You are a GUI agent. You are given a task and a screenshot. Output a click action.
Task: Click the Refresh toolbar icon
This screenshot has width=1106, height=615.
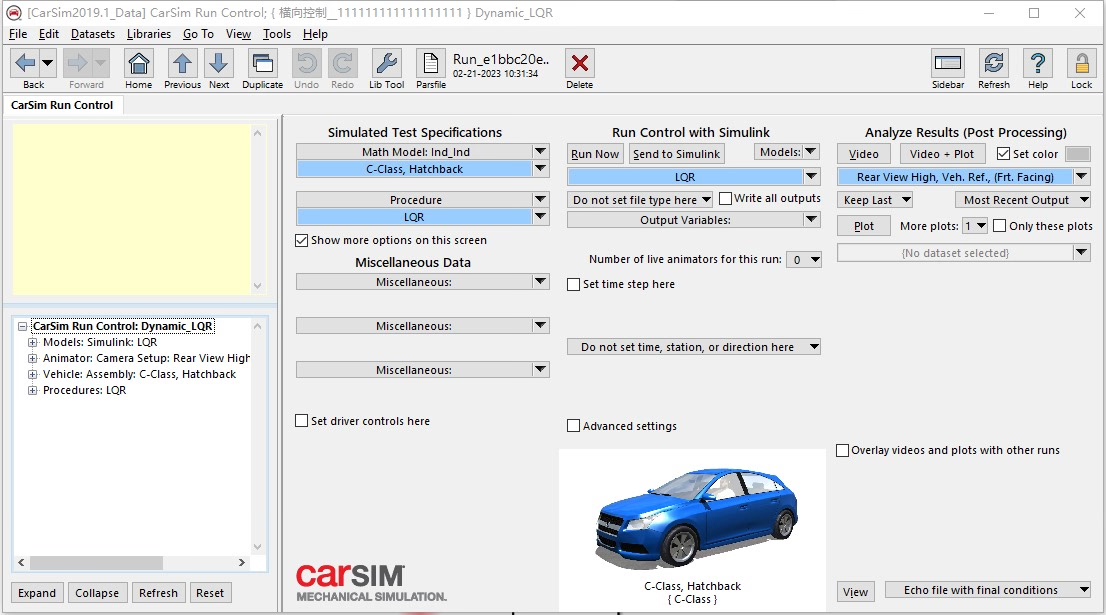[x=994, y=63]
